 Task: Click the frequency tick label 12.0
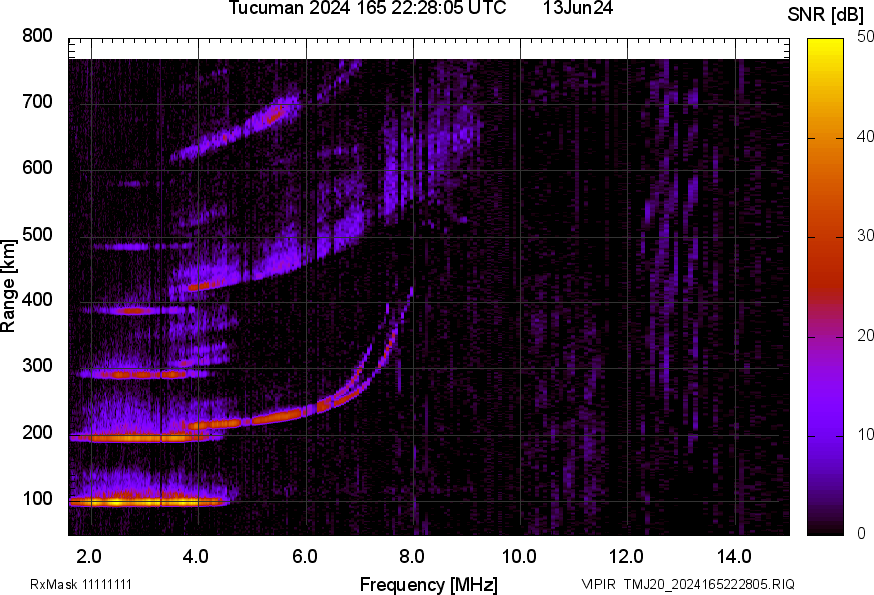pos(627,557)
